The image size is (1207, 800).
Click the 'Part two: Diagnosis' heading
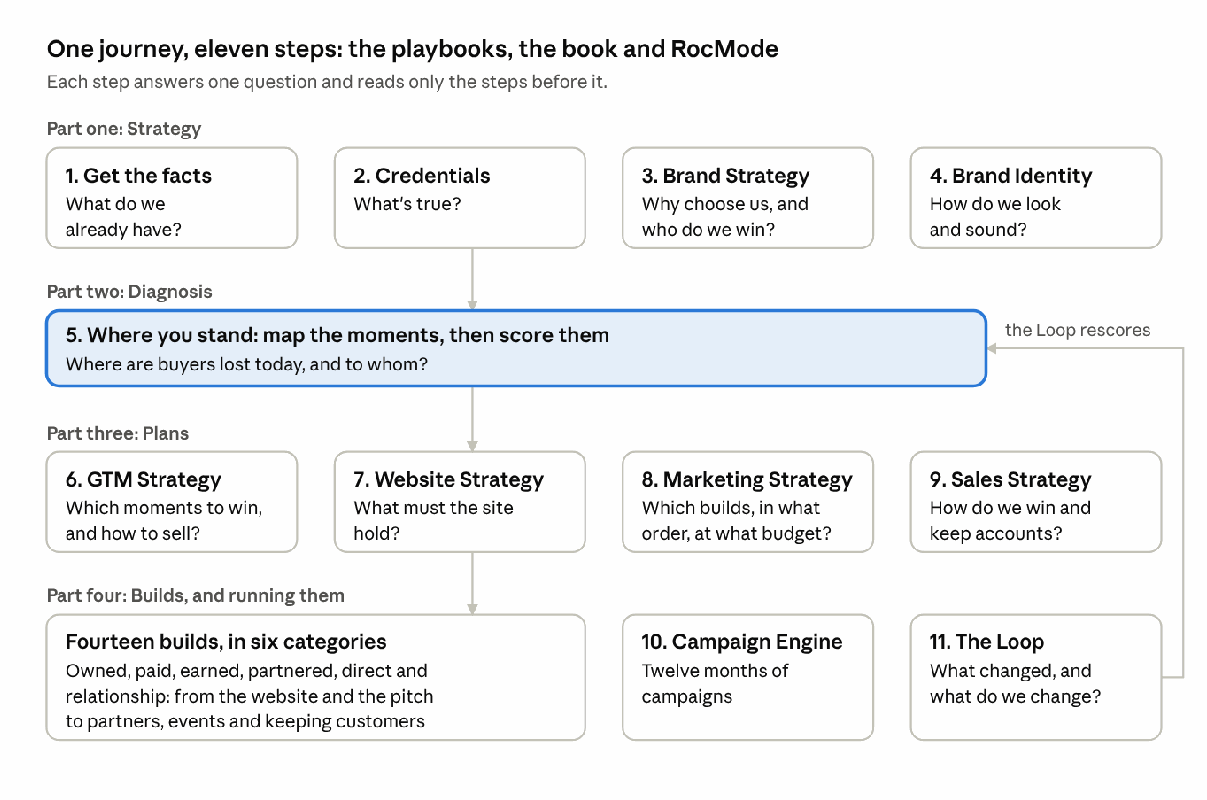[130, 292]
